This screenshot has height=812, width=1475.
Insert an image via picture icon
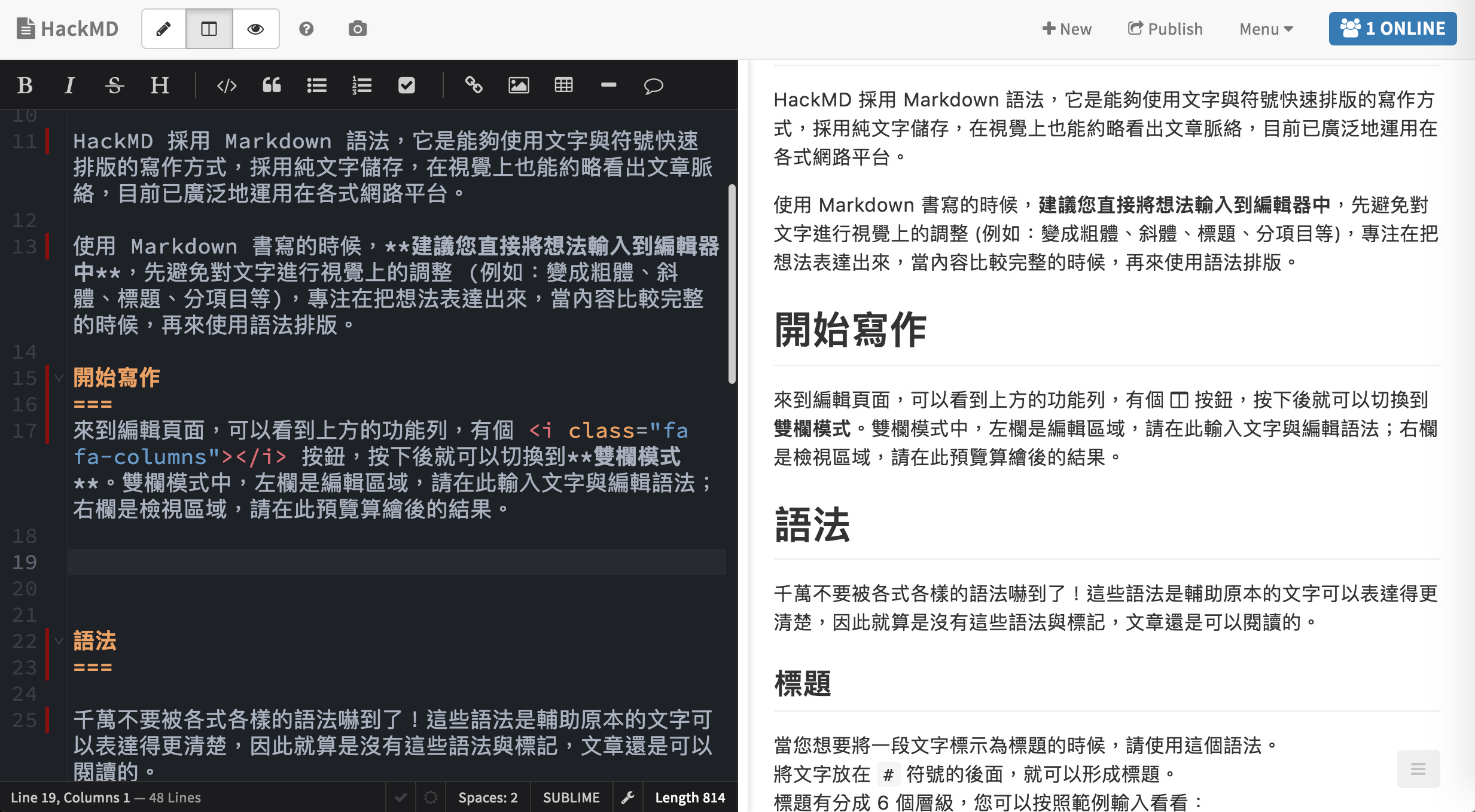(519, 86)
